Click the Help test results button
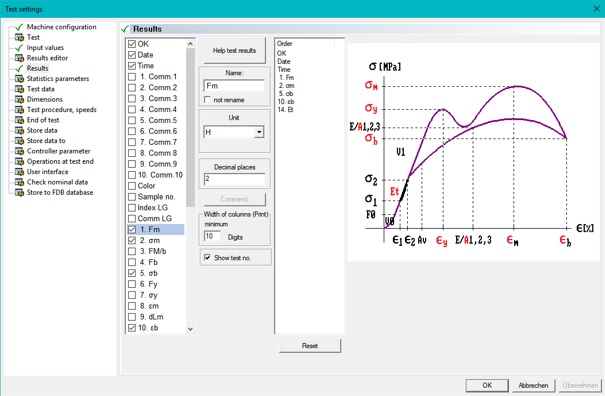Viewport: 605px width, 396px height. [234, 51]
